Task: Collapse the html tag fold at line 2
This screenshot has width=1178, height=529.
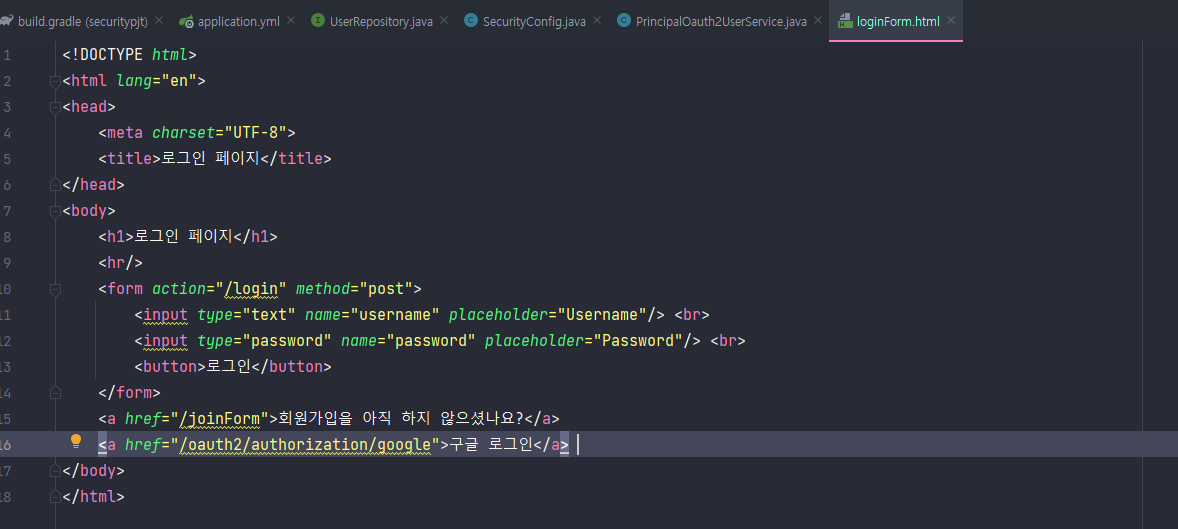Action: [55, 81]
